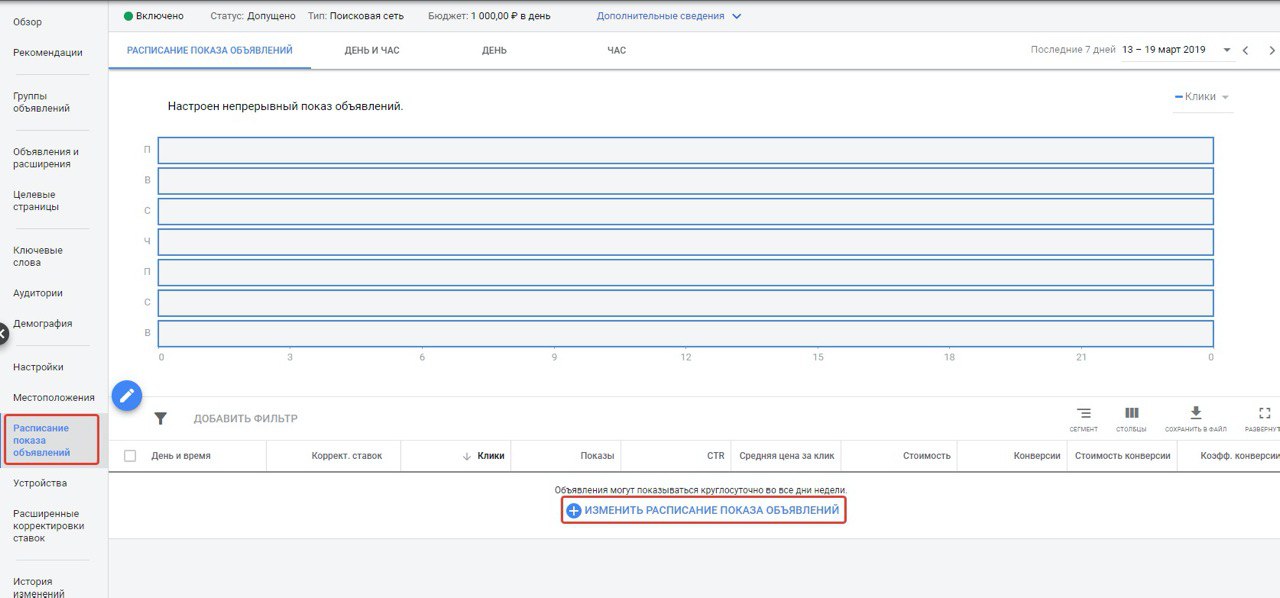Open the Клики metric dropdown above the chart
Image resolution: width=1280 pixels, height=598 pixels.
pyautogui.click(x=1202, y=97)
